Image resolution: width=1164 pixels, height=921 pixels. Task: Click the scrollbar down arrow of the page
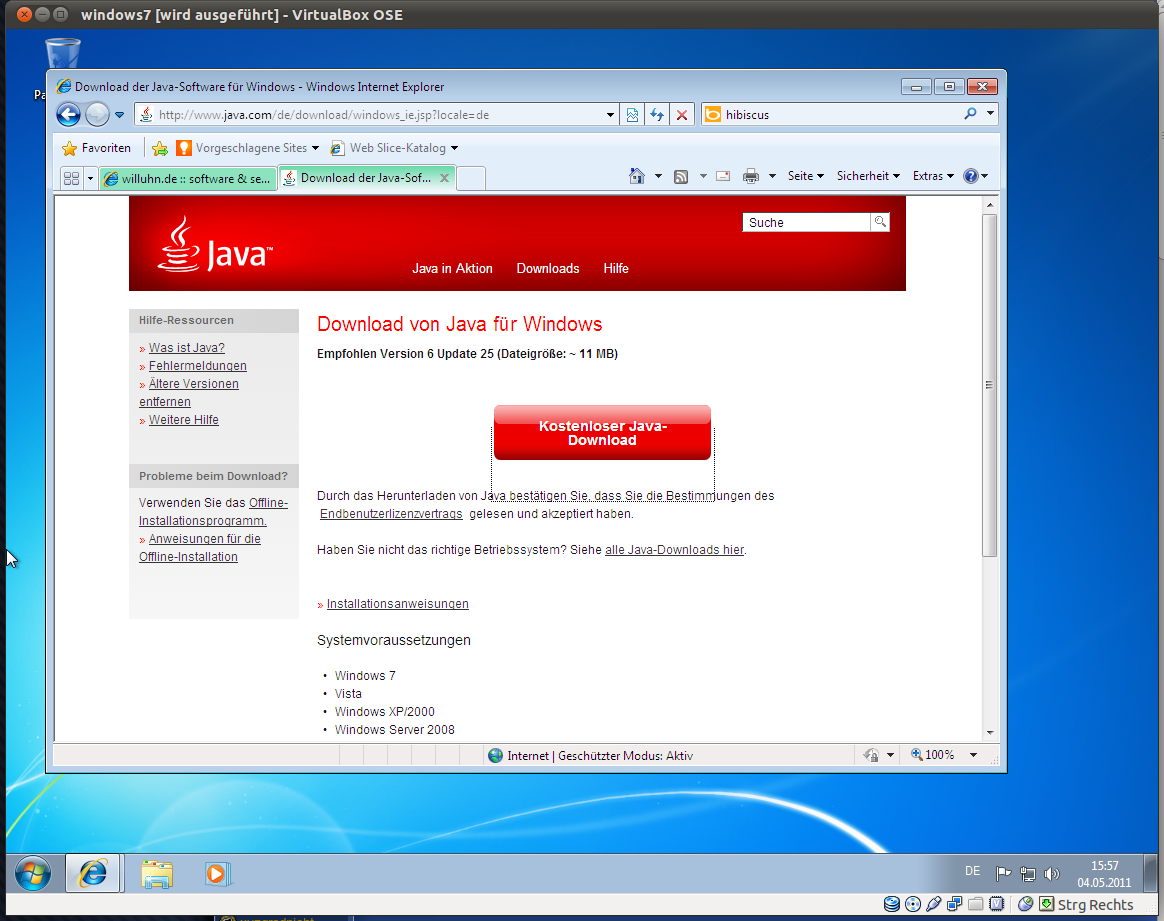pyautogui.click(x=990, y=732)
